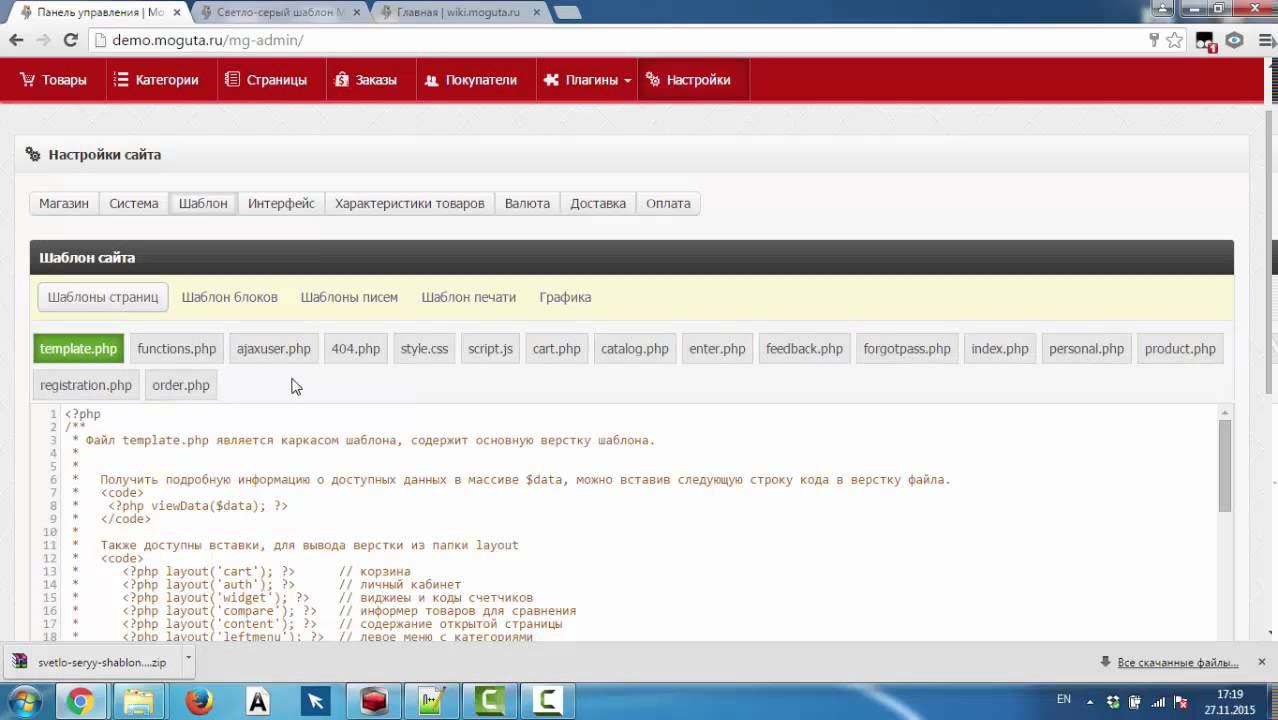Open the index.php template file

click(x=1000, y=349)
